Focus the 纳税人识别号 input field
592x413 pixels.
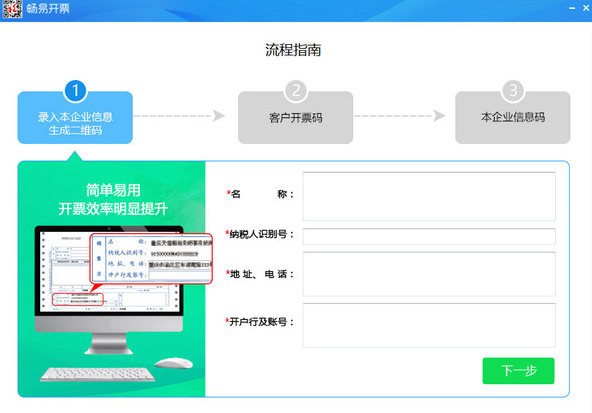(429, 237)
